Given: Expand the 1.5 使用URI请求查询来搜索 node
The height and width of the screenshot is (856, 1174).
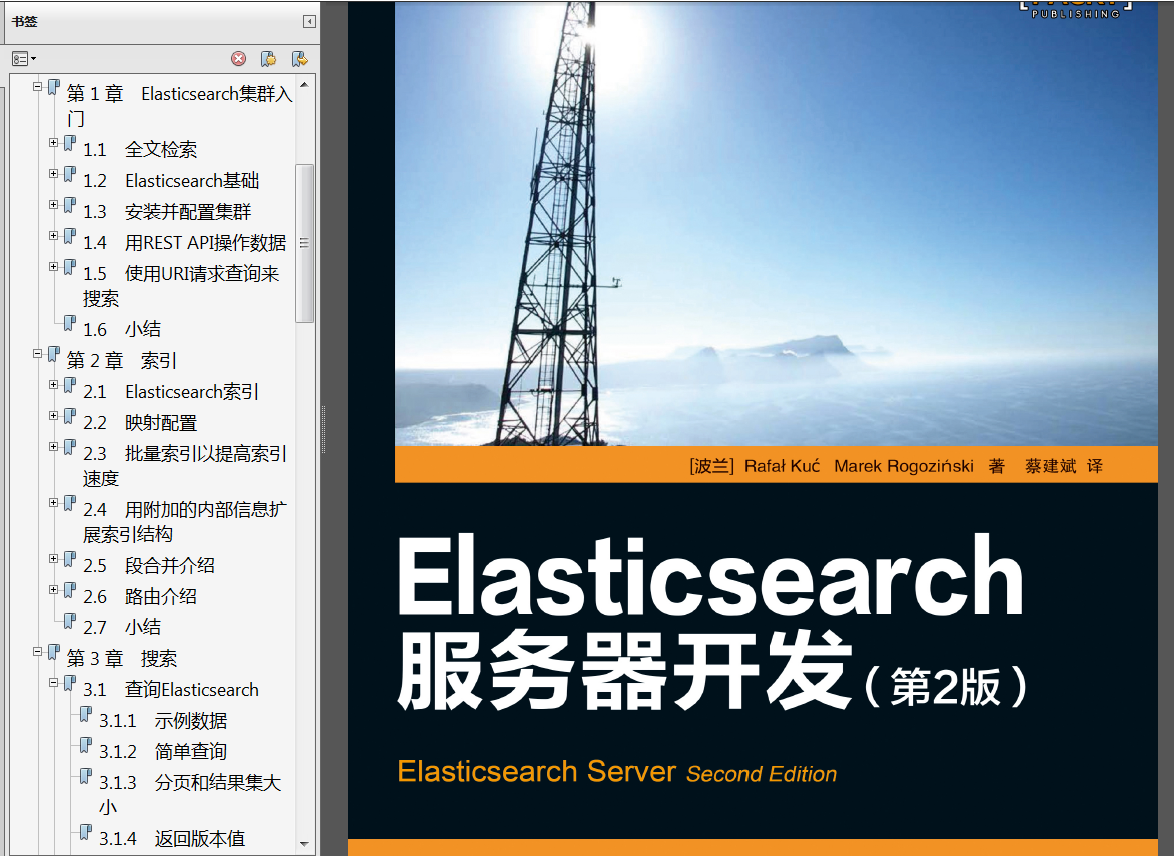Looking at the screenshot, I should click(x=54, y=267).
